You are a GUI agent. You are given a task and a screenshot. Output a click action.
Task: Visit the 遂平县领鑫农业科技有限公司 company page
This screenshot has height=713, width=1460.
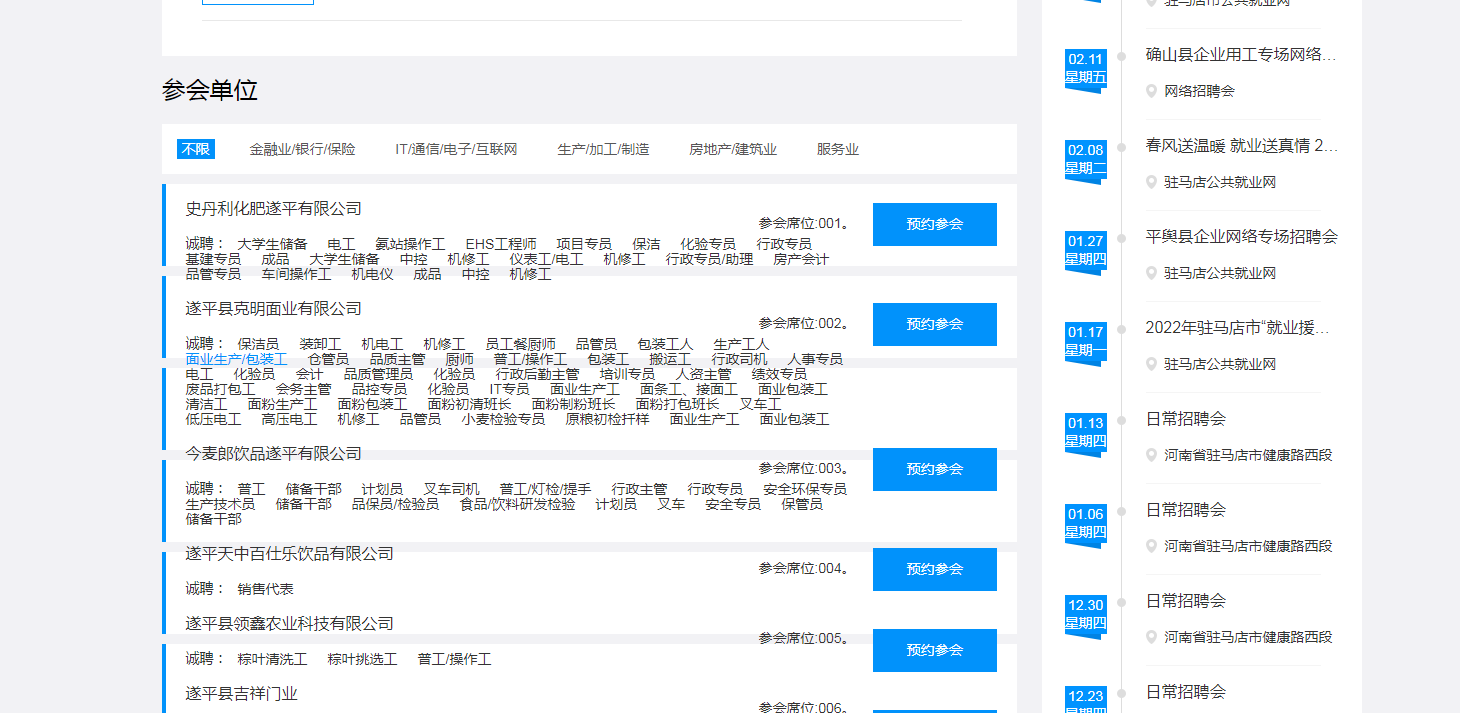click(x=290, y=624)
